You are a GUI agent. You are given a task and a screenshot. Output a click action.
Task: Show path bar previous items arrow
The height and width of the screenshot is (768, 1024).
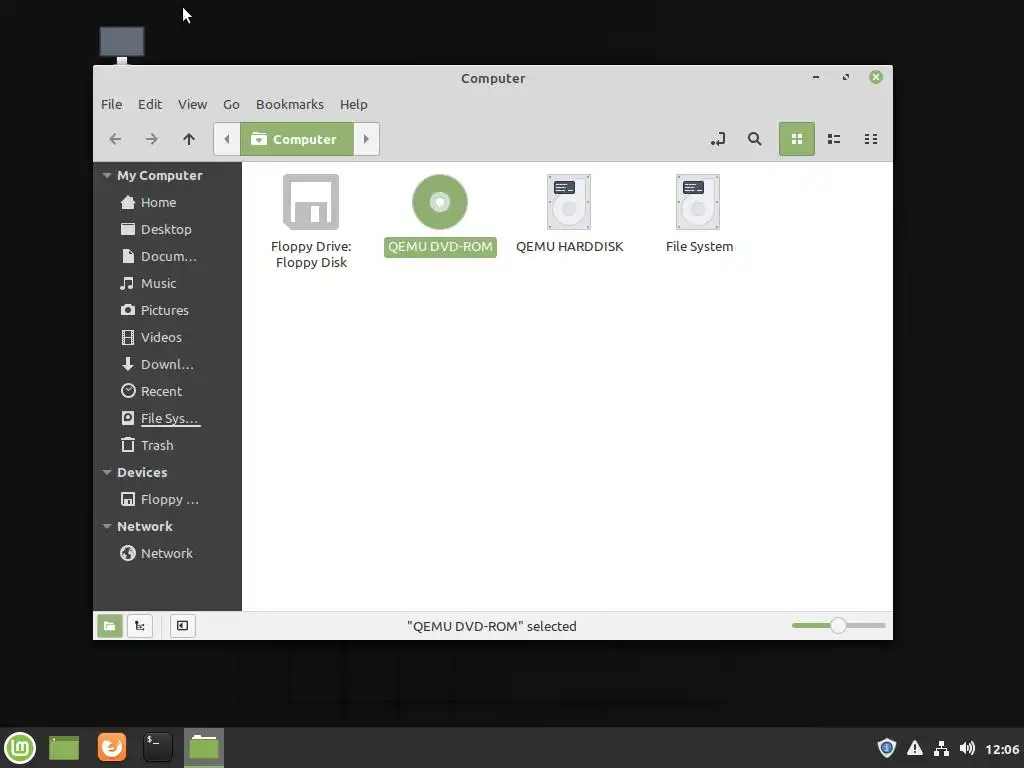pos(227,139)
